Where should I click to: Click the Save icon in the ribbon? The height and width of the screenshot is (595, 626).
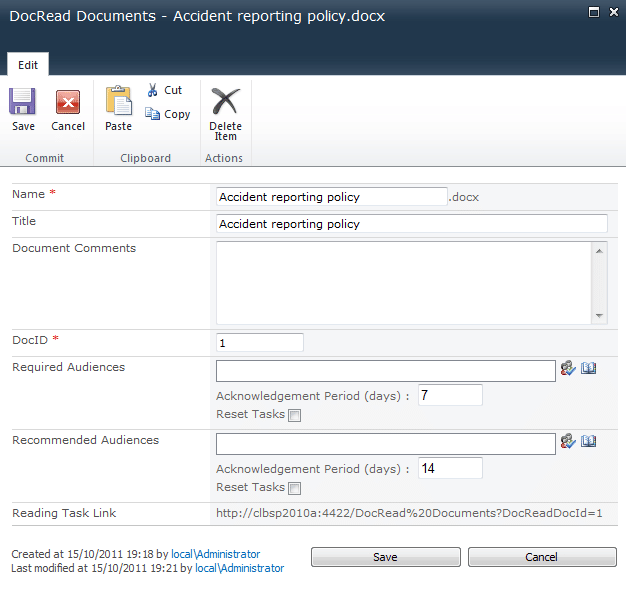click(23, 103)
